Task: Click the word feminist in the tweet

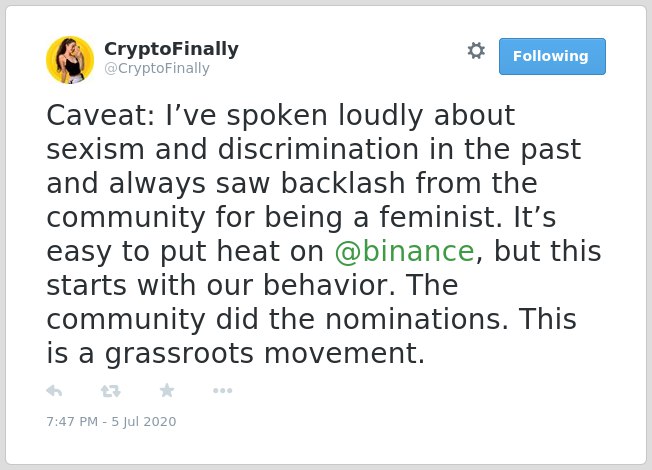Action: (x=440, y=217)
